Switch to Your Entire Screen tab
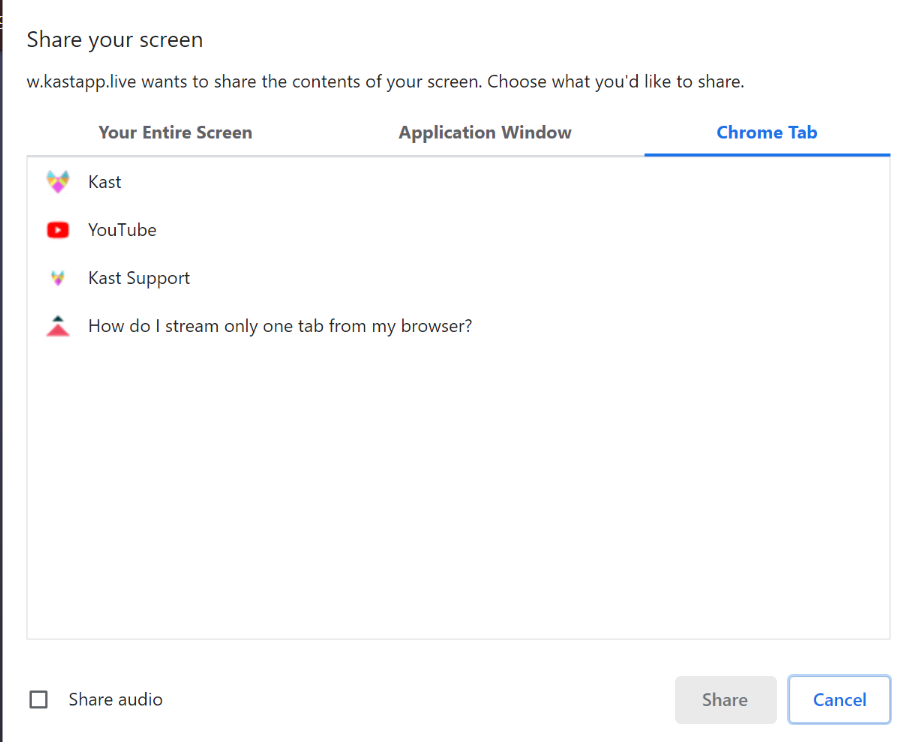 (x=175, y=133)
